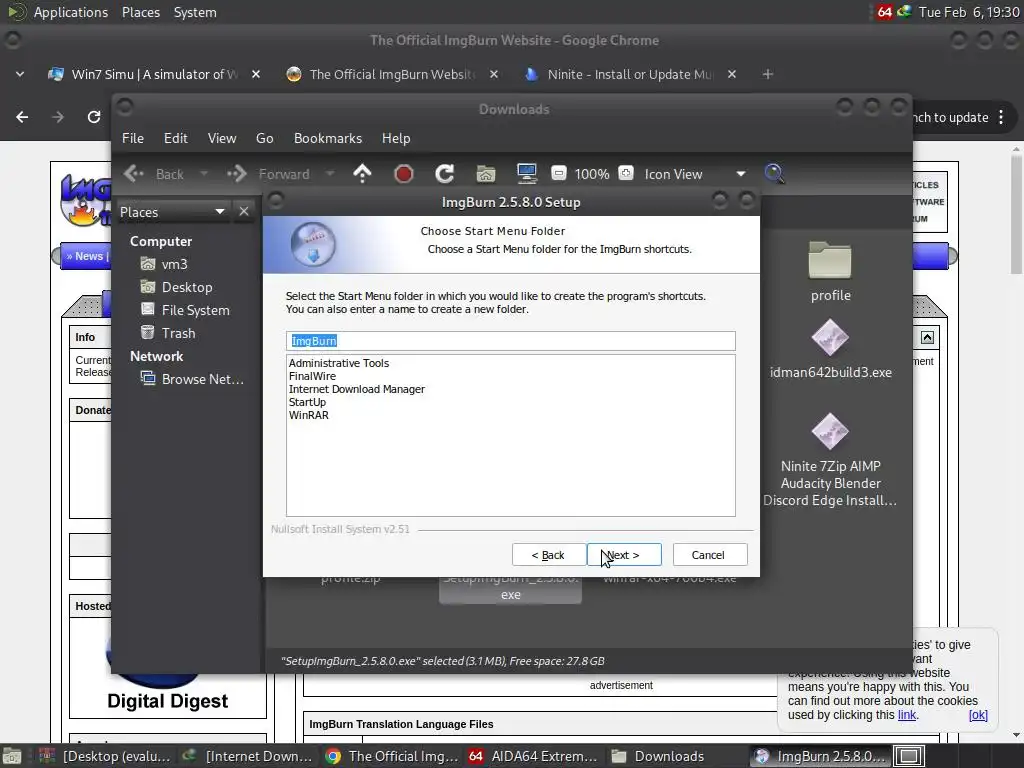The width and height of the screenshot is (1024, 768).
Task: Open Chrome's three-dot menu
Action: [x=1001, y=118]
